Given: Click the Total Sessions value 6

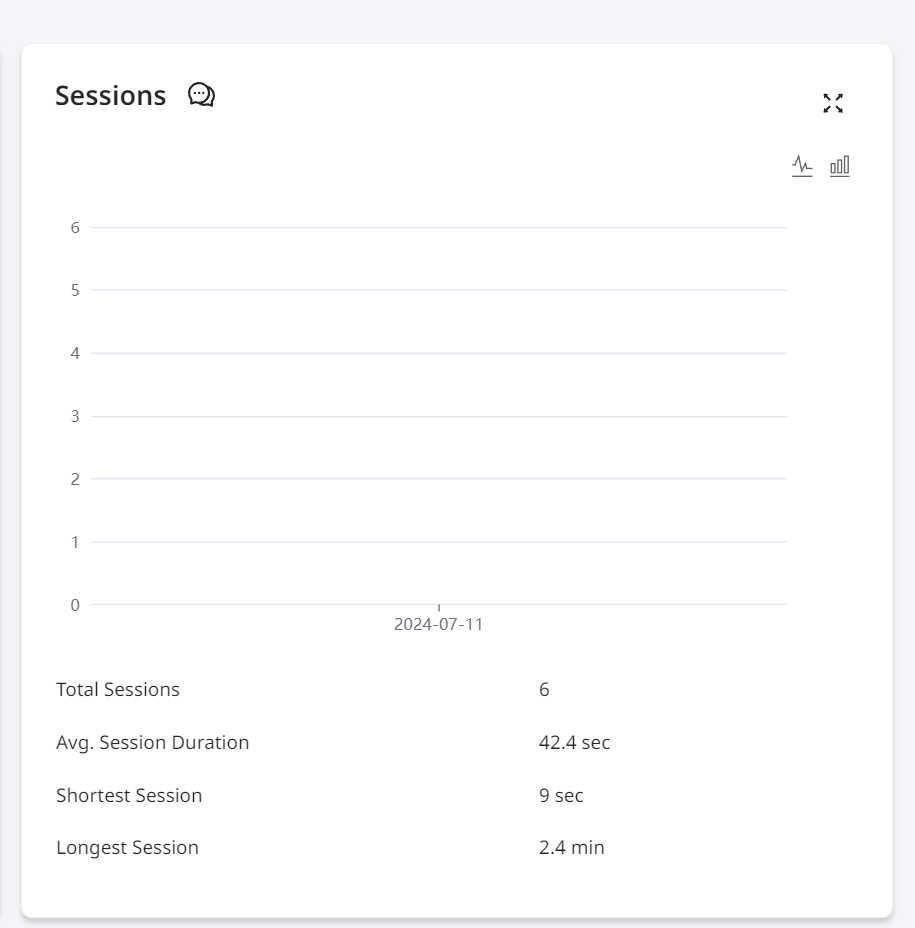Looking at the screenshot, I should [x=544, y=689].
